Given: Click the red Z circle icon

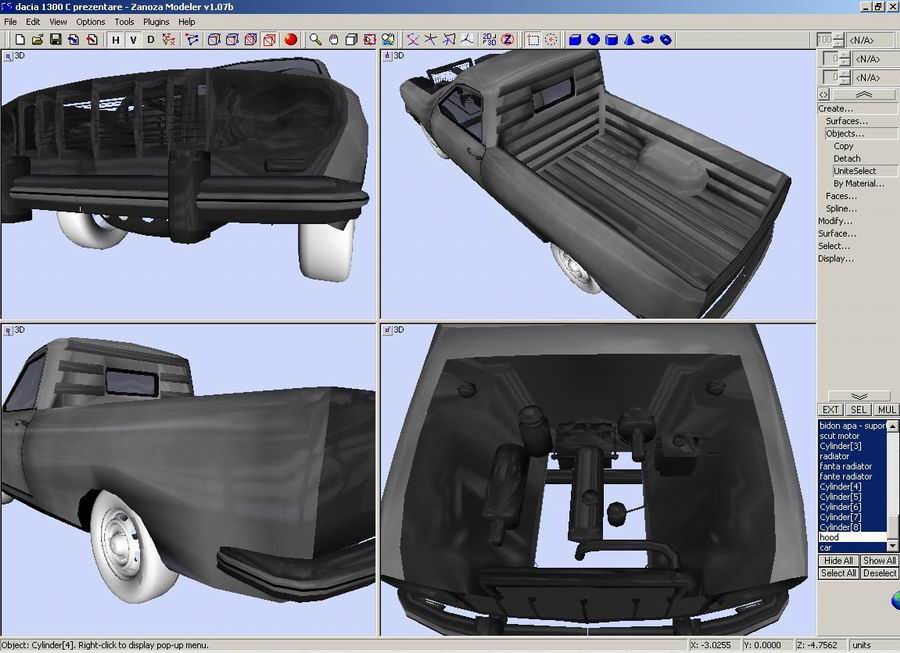Looking at the screenshot, I should click(507, 40).
